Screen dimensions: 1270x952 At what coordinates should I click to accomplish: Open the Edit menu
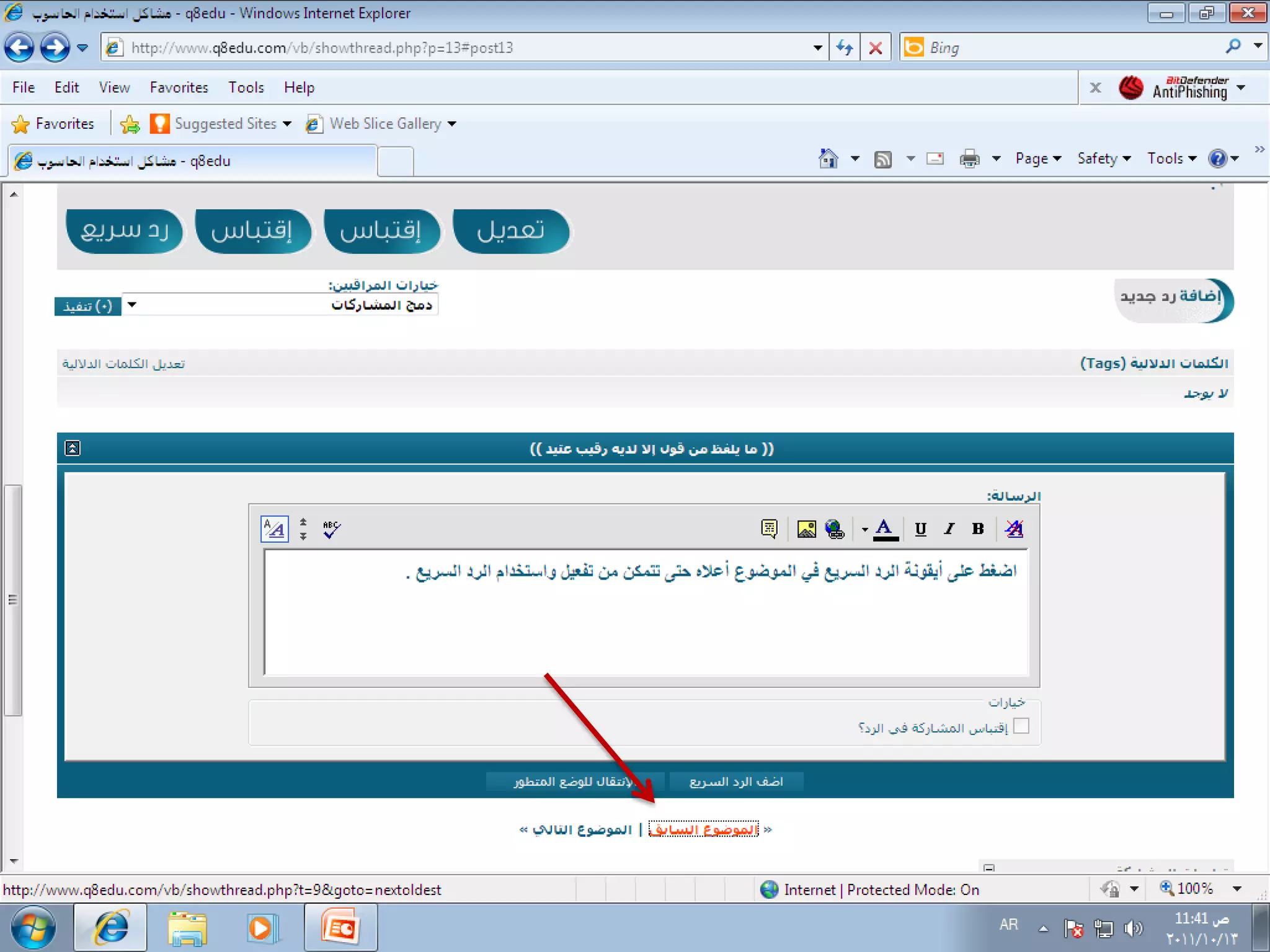pos(66,87)
